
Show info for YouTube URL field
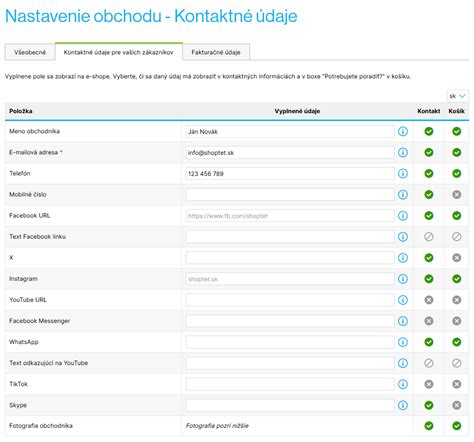[403, 300]
